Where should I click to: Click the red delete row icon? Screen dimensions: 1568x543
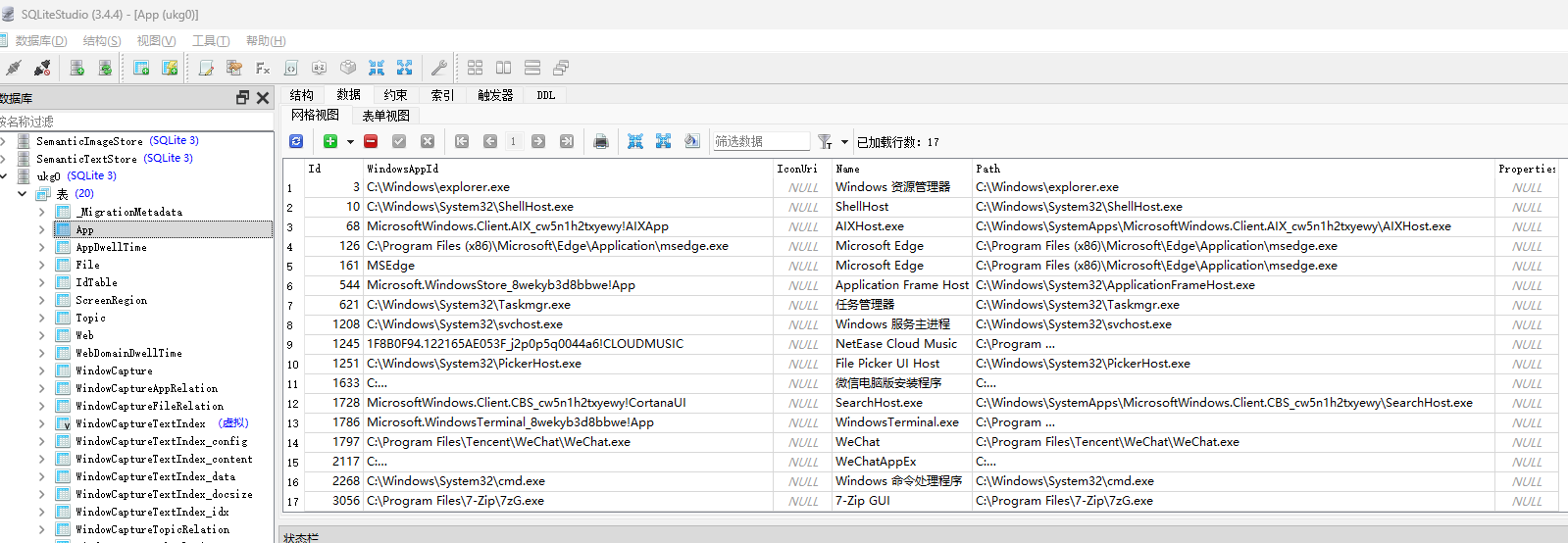point(371,141)
